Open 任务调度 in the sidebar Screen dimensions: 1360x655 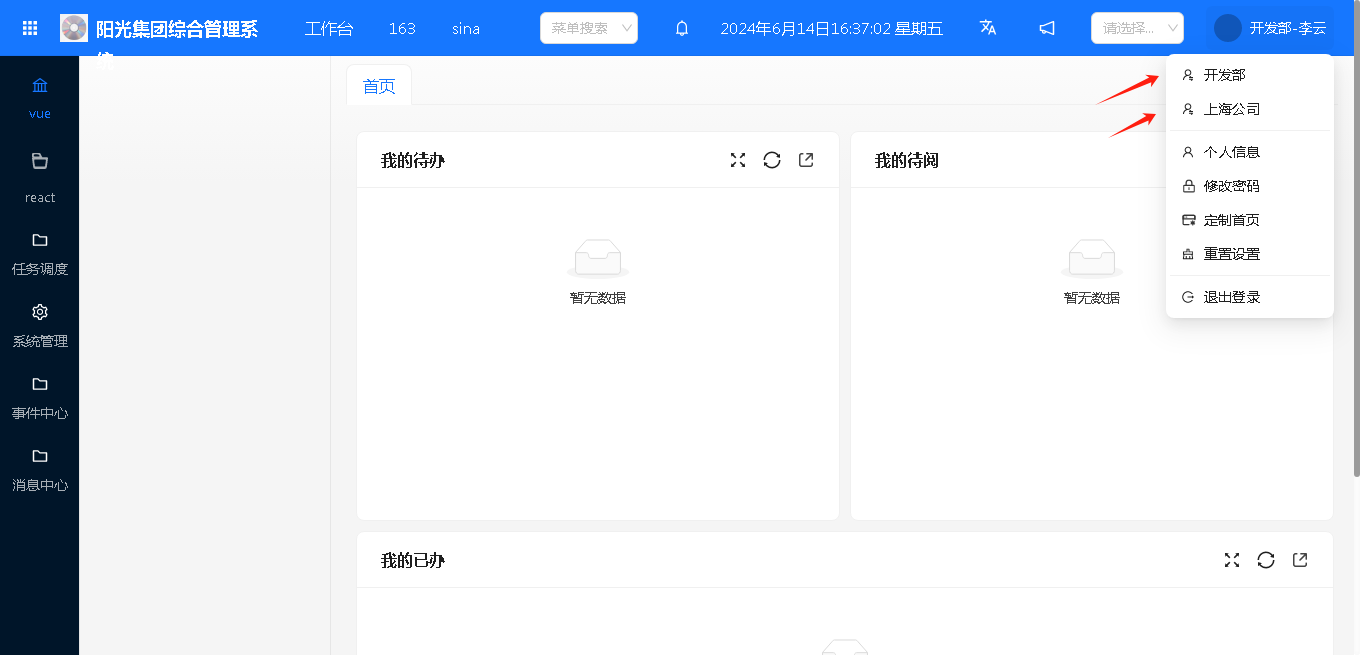[40, 253]
